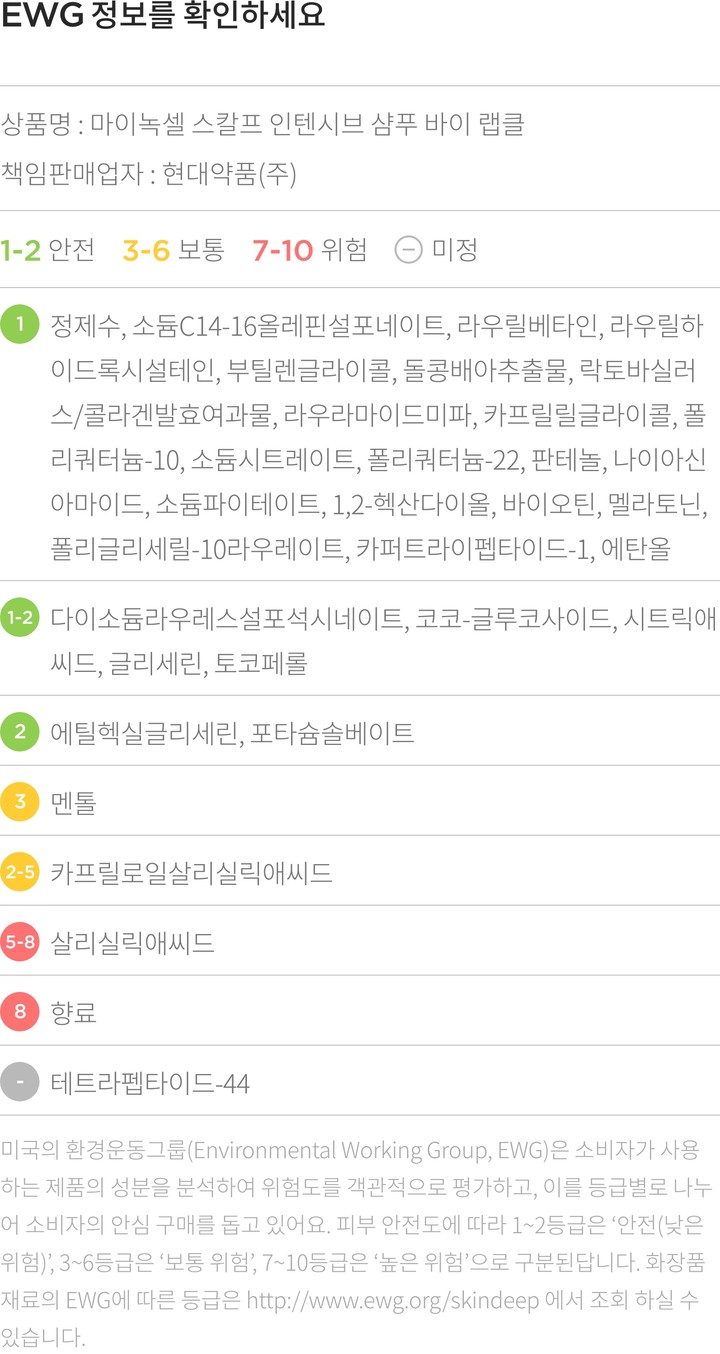Click 카프릴로일살리실릭애씨드 ingredient name
The width and height of the screenshot is (720, 1354).
(191, 873)
